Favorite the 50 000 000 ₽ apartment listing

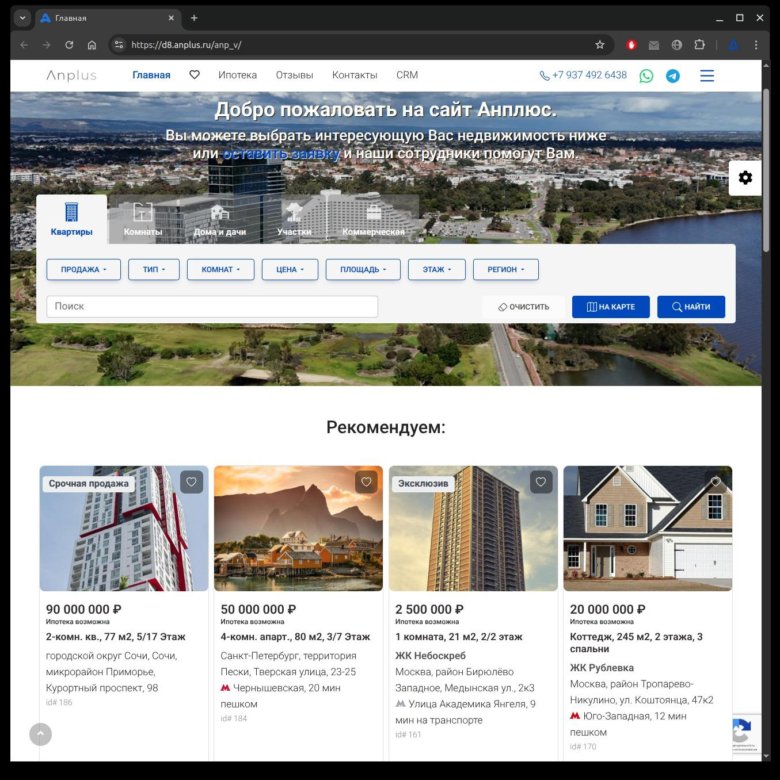click(366, 482)
